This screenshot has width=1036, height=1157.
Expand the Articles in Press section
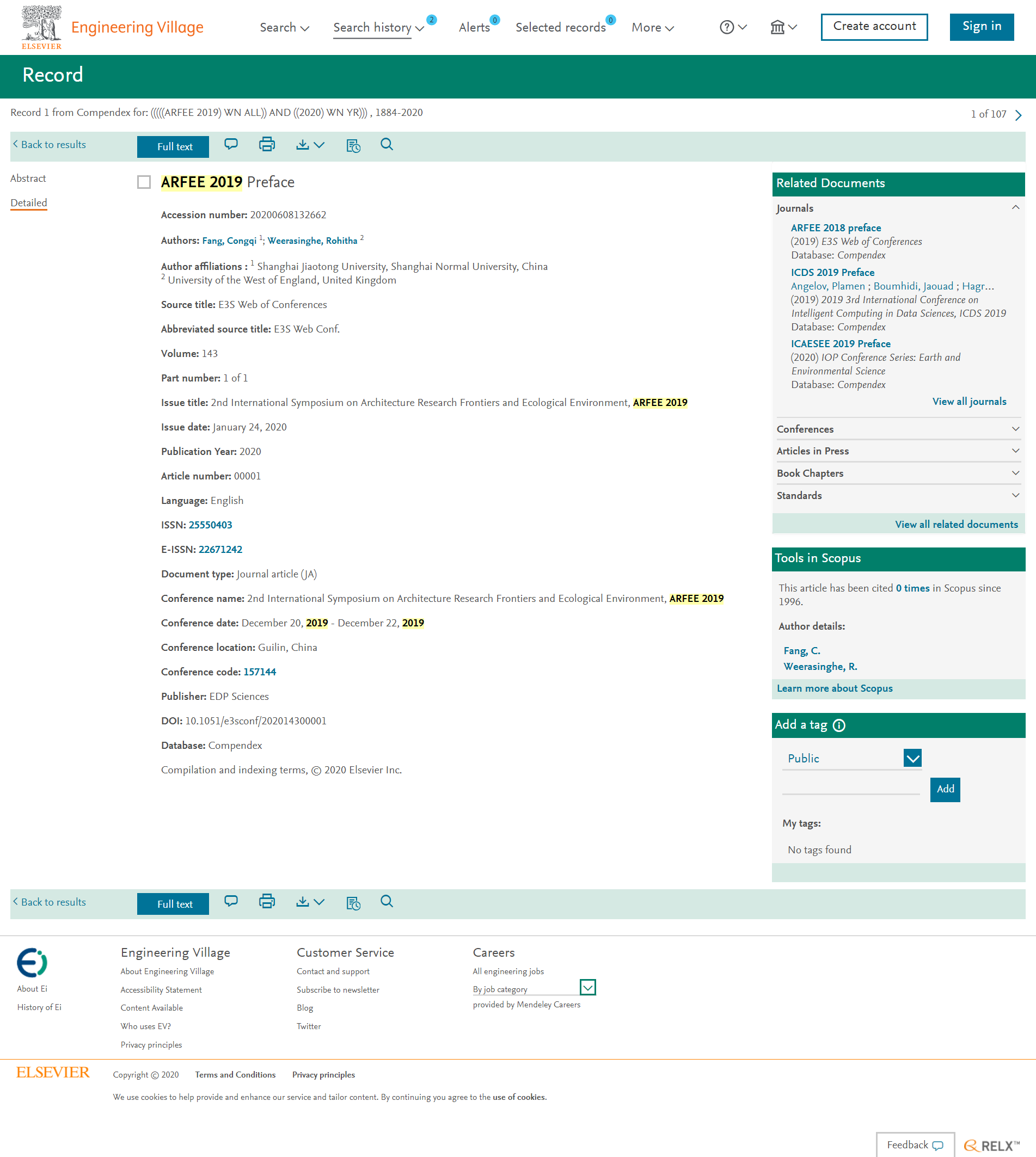pyautogui.click(x=898, y=451)
